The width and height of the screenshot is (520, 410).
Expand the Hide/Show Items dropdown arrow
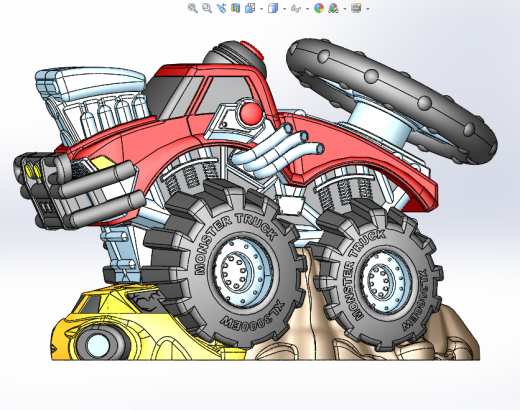pyautogui.click(x=307, y=9)
